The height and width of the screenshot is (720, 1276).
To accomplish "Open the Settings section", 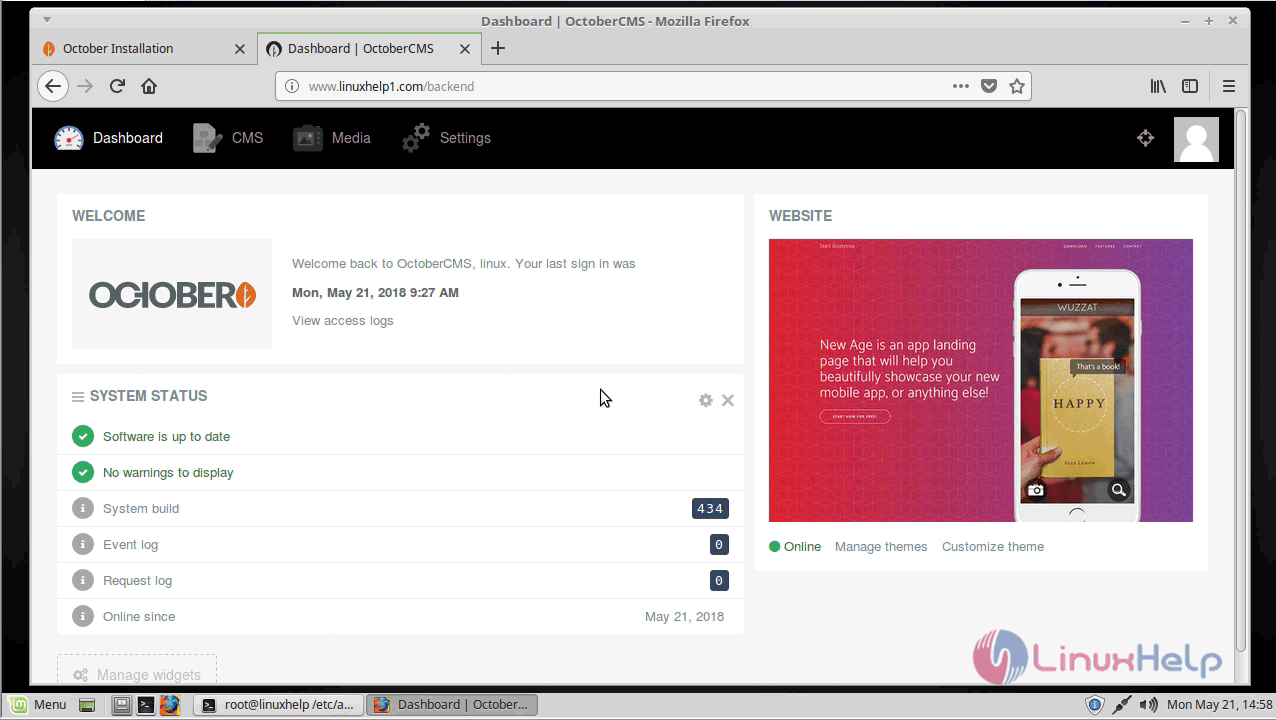I will tap(446, 138).
